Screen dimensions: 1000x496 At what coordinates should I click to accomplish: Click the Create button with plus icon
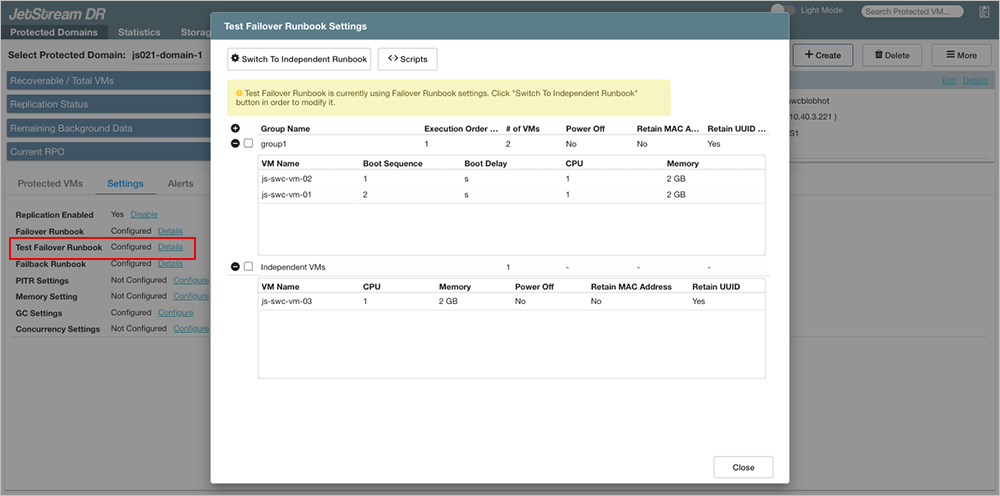(821, 55)
